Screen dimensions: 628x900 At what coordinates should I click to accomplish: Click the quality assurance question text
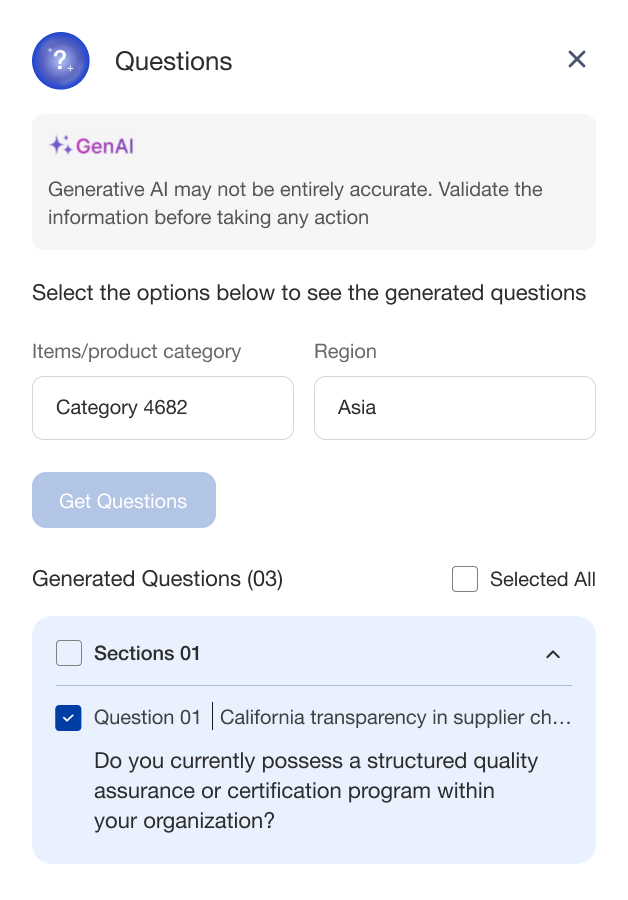pyautogui.click(x=316, y=791)
